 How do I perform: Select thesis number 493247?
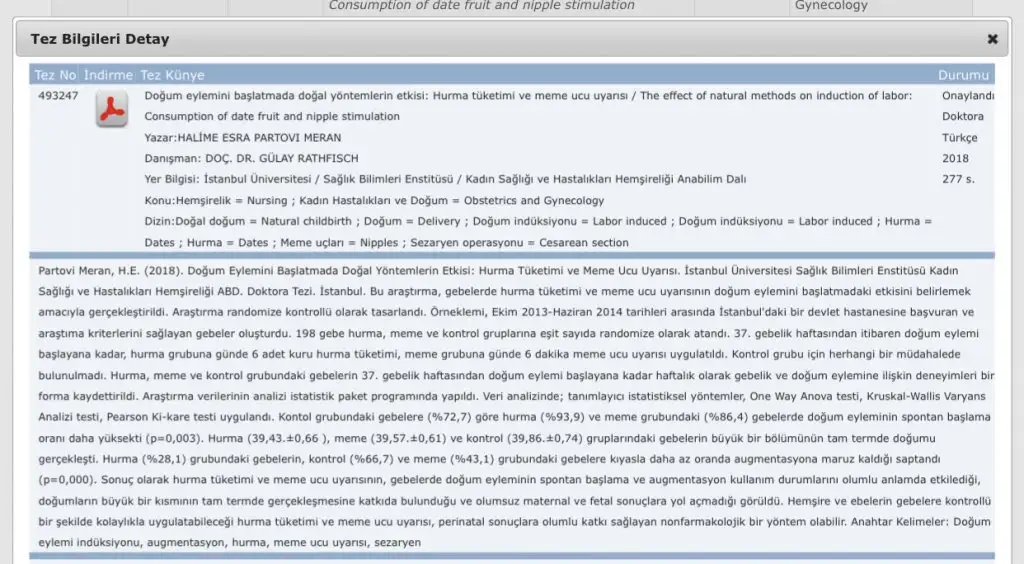(58, 96)
